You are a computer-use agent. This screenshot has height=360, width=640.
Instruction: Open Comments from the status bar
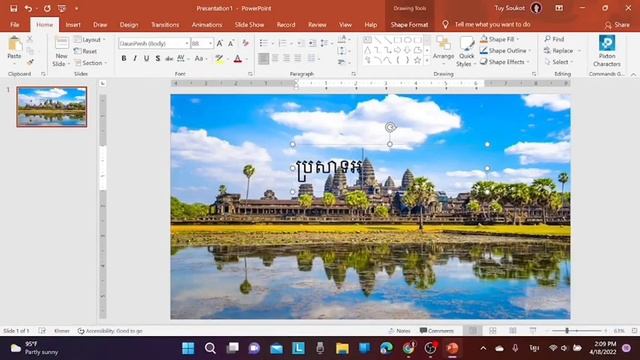[x=436, y=331]
